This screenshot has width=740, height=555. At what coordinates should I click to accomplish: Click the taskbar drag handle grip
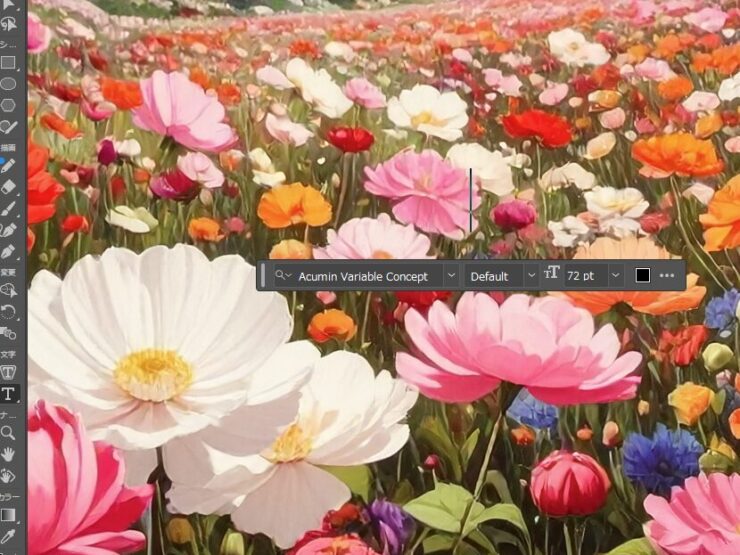(264, 276)
